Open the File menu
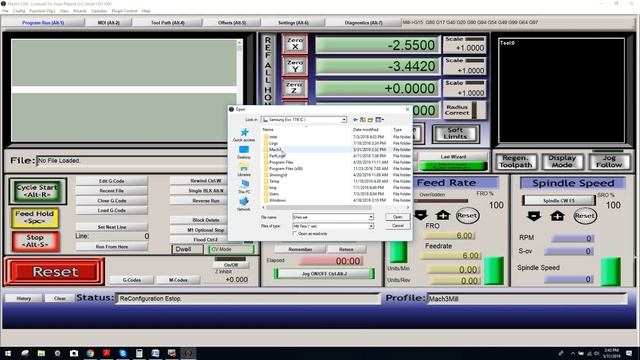Image resolution: width=640 pixels, height=360 pixels. 5,11
